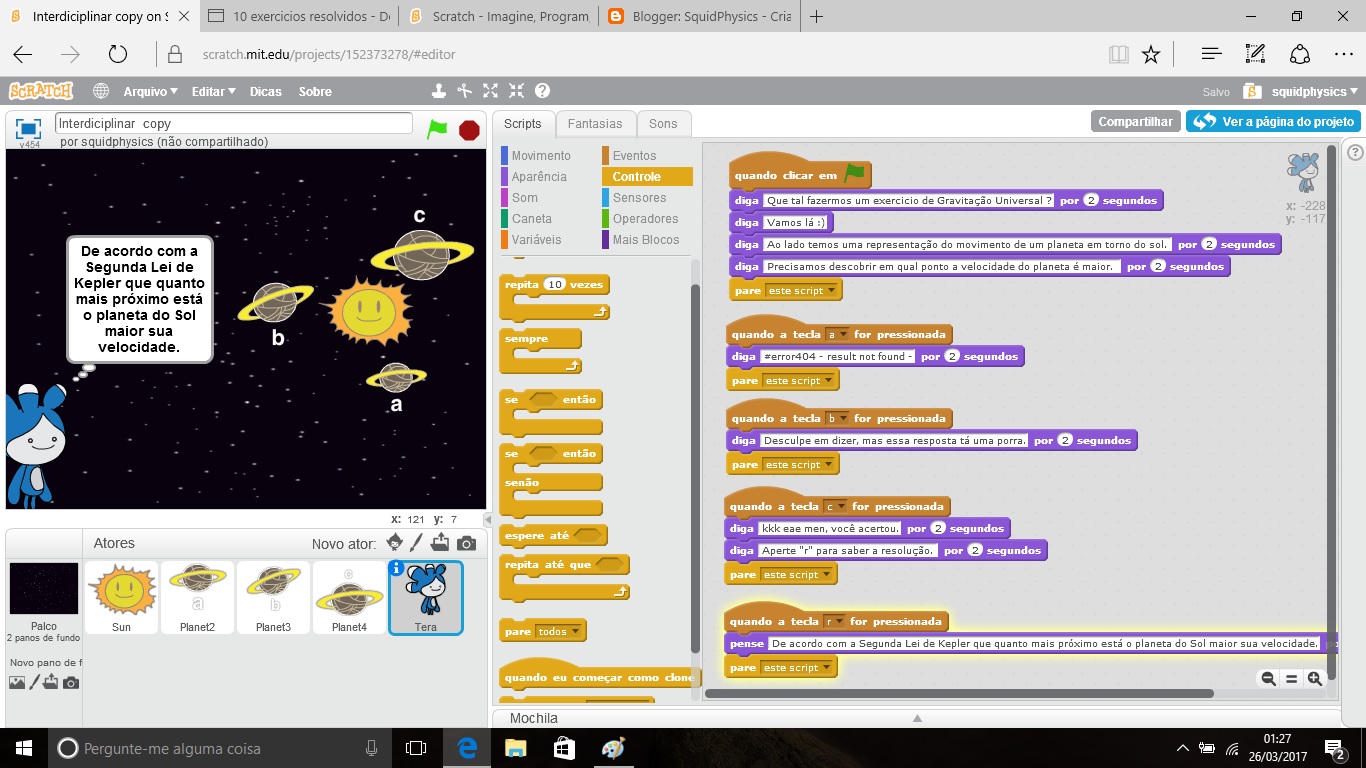
Task: Take a backdrop photo with the camera
Action: 71,682
